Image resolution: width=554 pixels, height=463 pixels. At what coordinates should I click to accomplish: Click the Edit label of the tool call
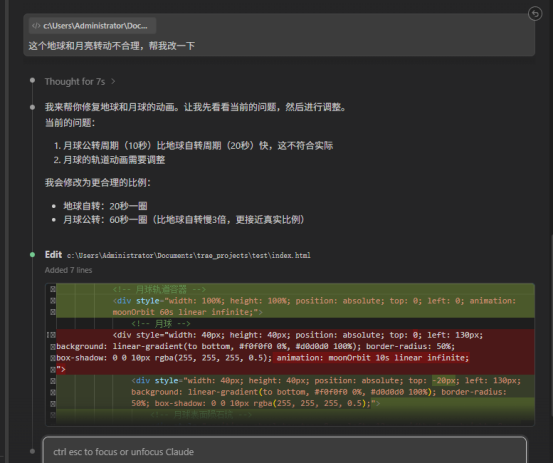[53, 255]
